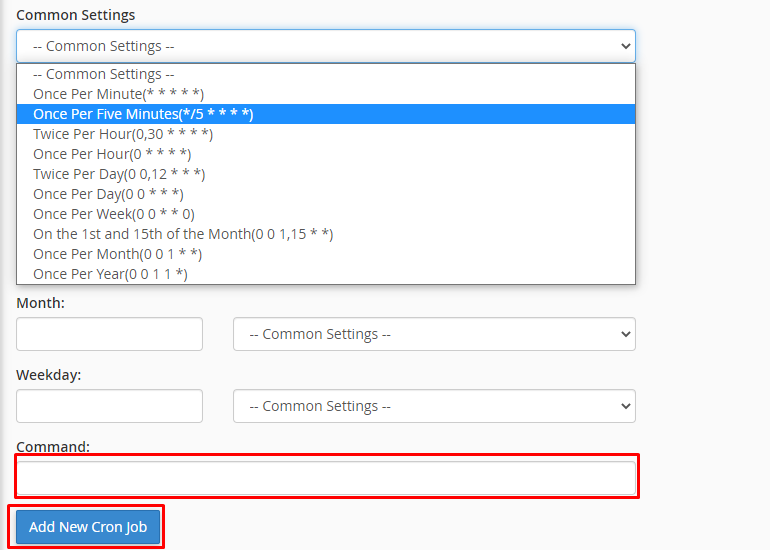Choose Once Per Five Minutes option
The height and width of the screenshot is (550, 770).
[x=143, y=114]
